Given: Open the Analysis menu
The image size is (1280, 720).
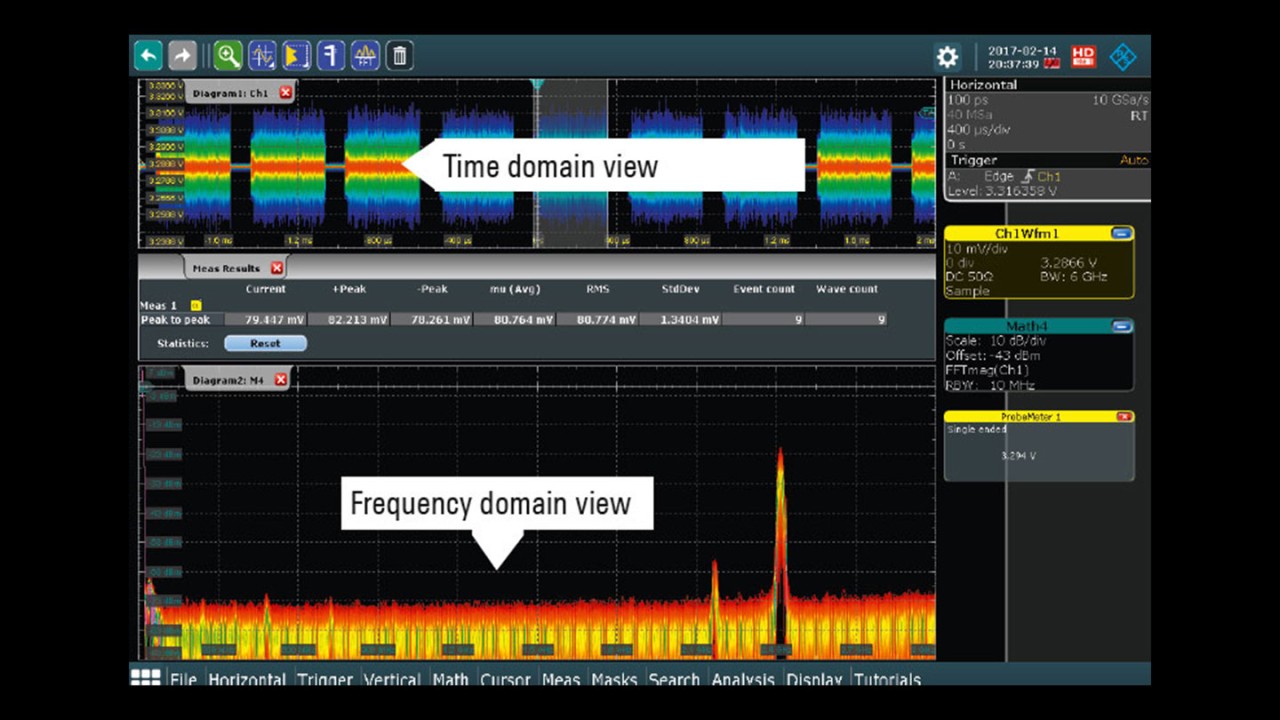Looking at the screenshot, I should click(x=743, y=680).
